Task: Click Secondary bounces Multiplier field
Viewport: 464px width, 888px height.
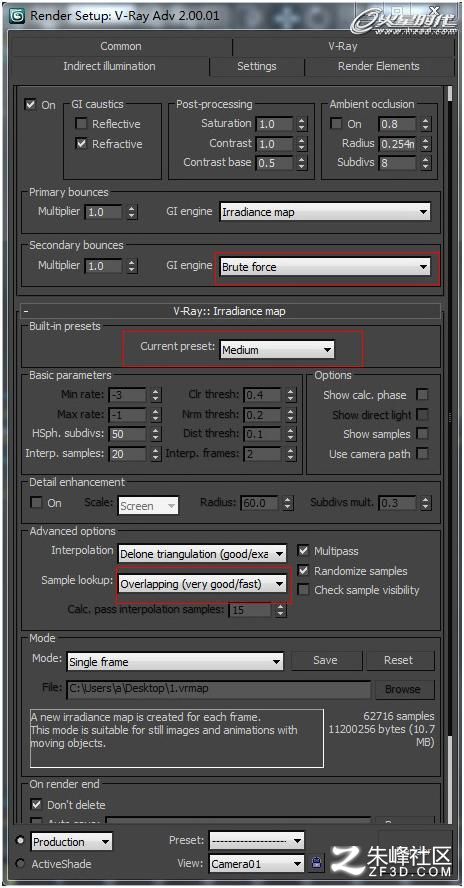Action: (103, 266)
